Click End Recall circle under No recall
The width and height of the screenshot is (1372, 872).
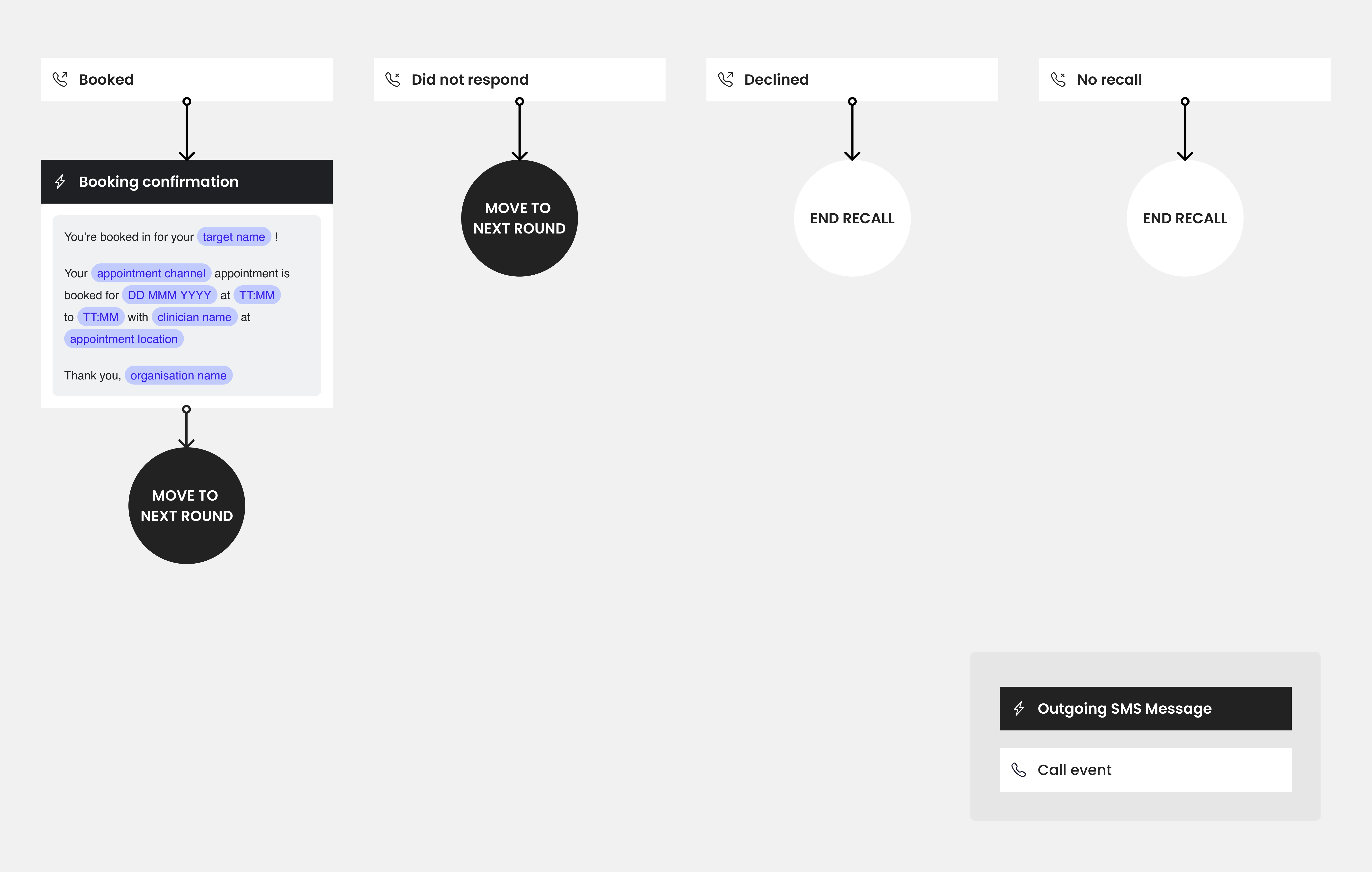point(1185,218)
